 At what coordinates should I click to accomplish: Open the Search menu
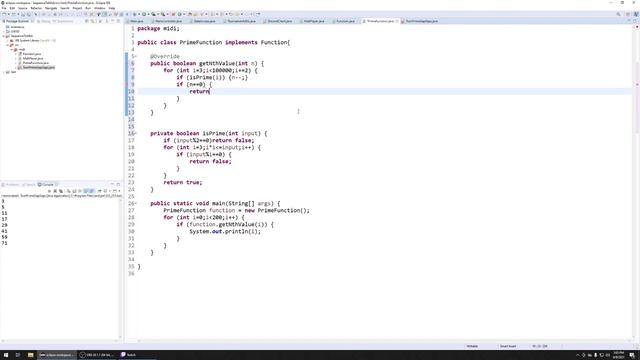pos(65,8)
